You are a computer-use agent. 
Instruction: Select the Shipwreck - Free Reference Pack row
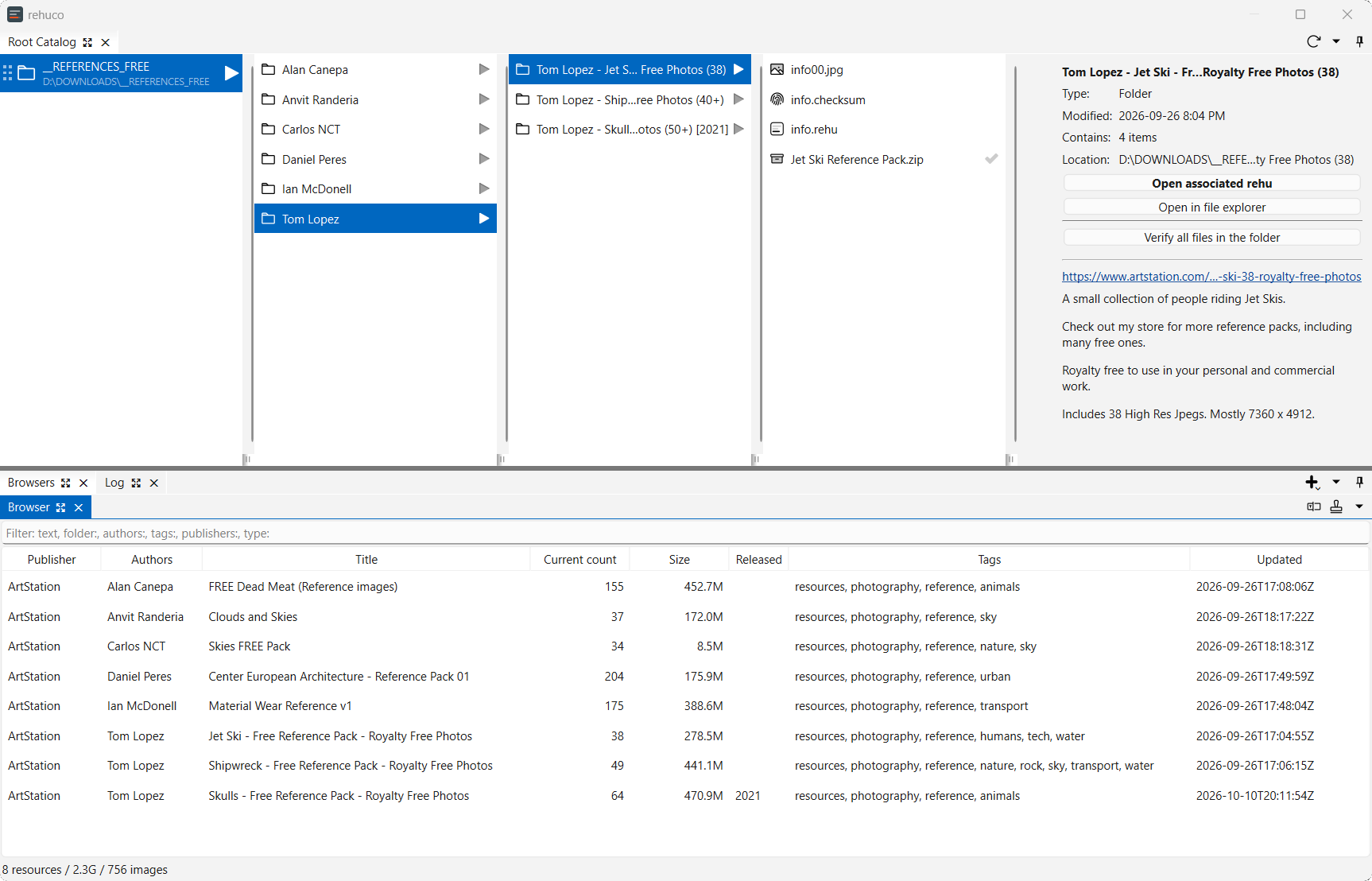pyautogui.click(x=685, y=766)
